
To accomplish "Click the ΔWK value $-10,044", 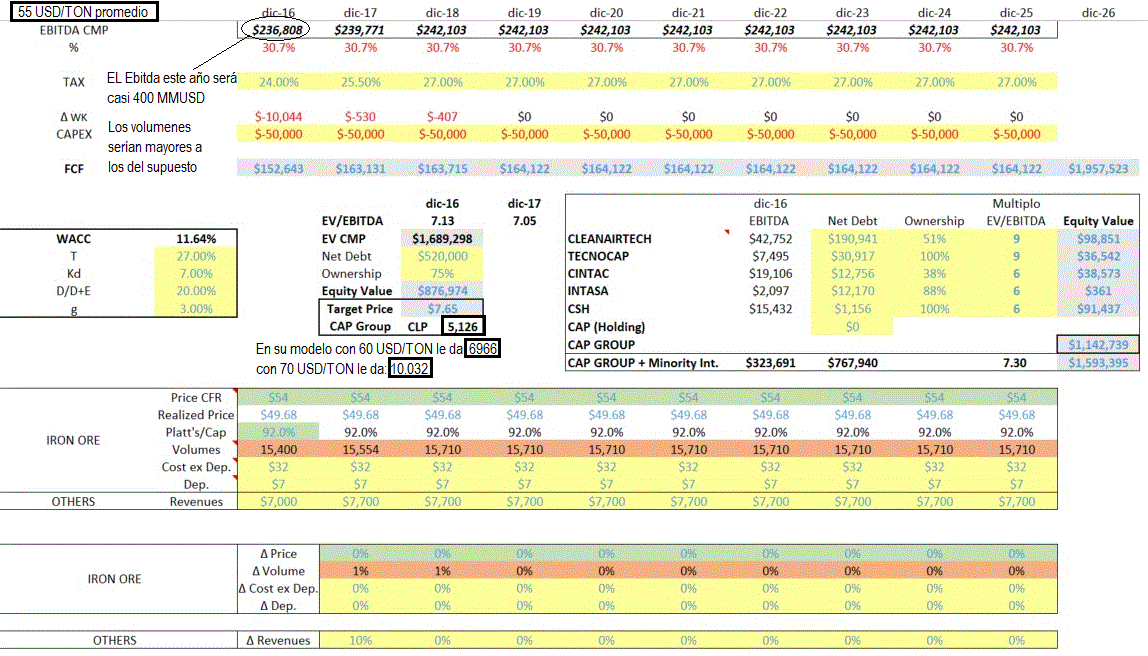I will [x=278, y=116].
